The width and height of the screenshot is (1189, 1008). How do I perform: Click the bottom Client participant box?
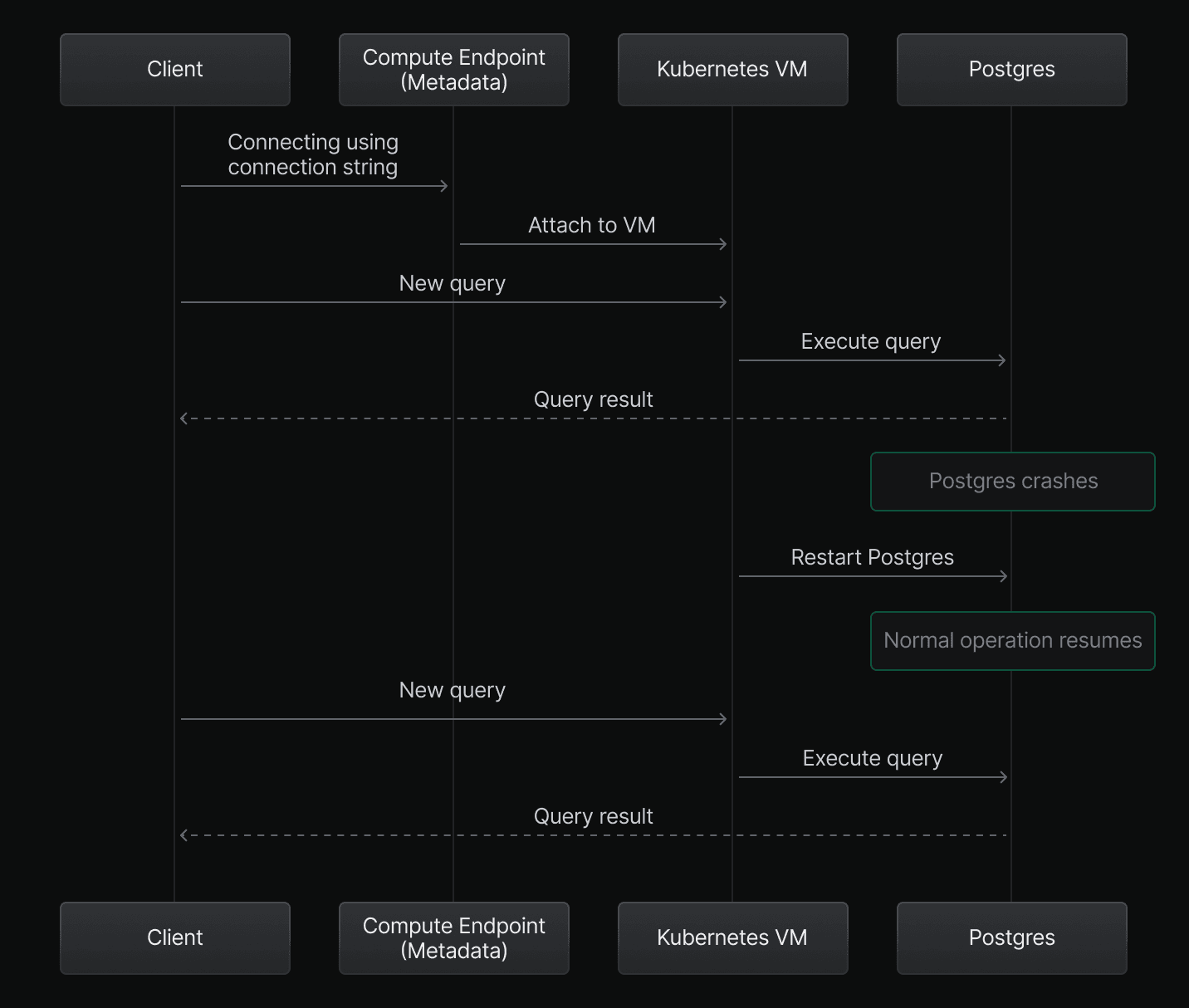click(x=174, y=938)
